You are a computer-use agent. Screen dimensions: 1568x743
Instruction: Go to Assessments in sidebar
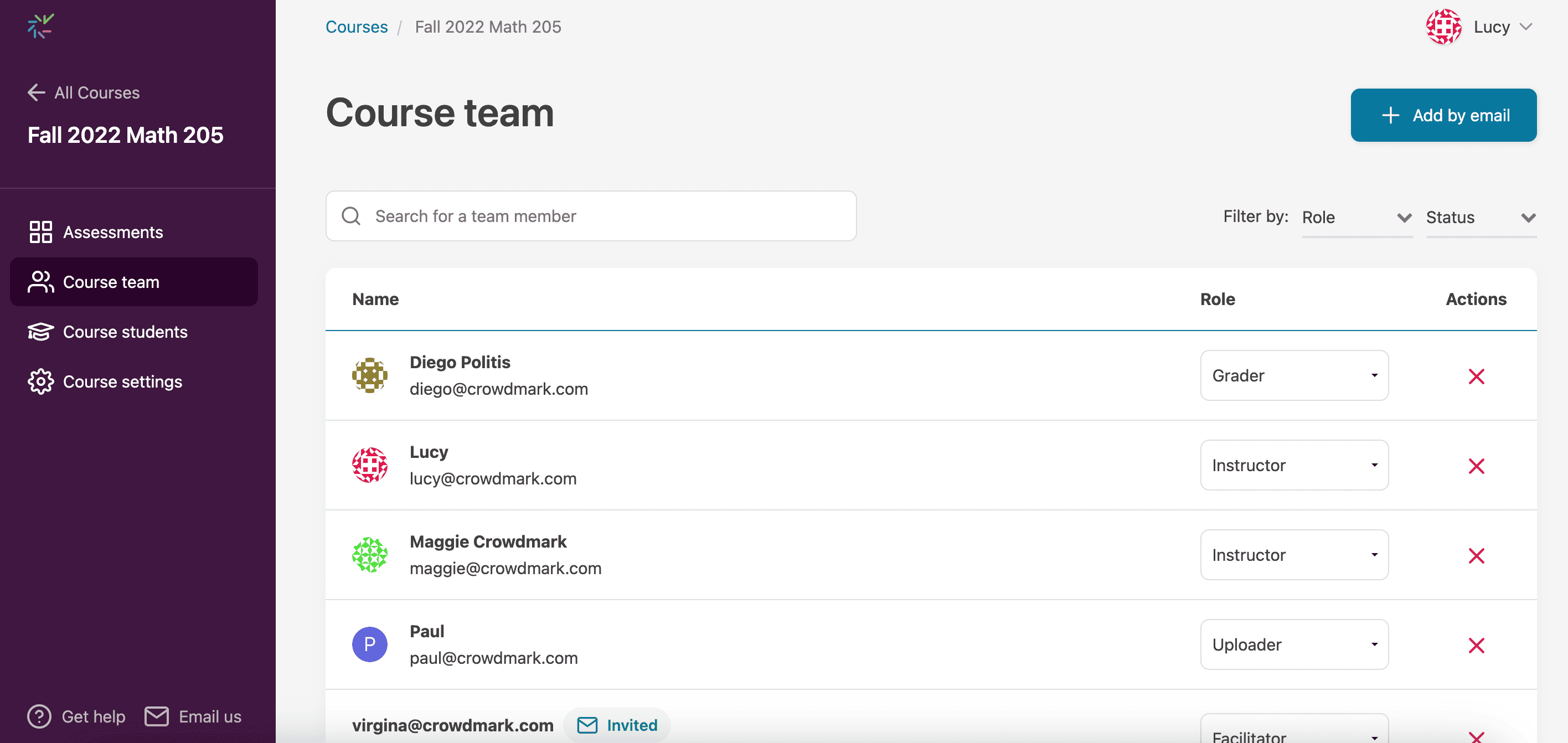(112, 233)
